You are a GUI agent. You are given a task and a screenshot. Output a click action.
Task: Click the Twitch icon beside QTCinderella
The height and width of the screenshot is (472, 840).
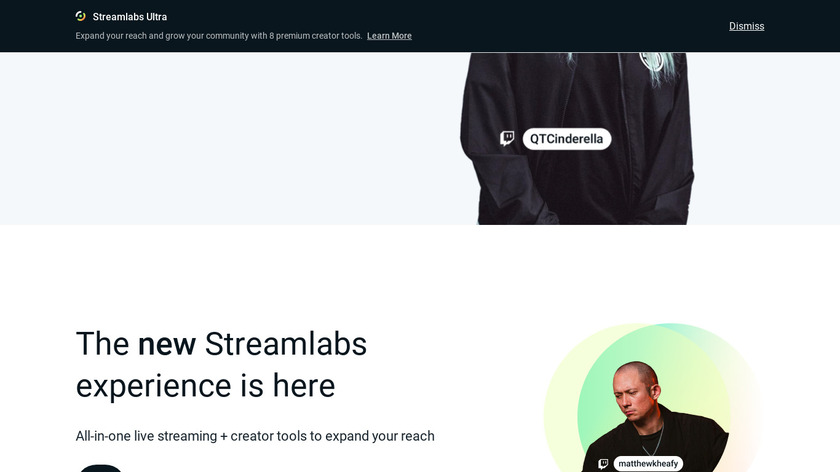(507, 139)
